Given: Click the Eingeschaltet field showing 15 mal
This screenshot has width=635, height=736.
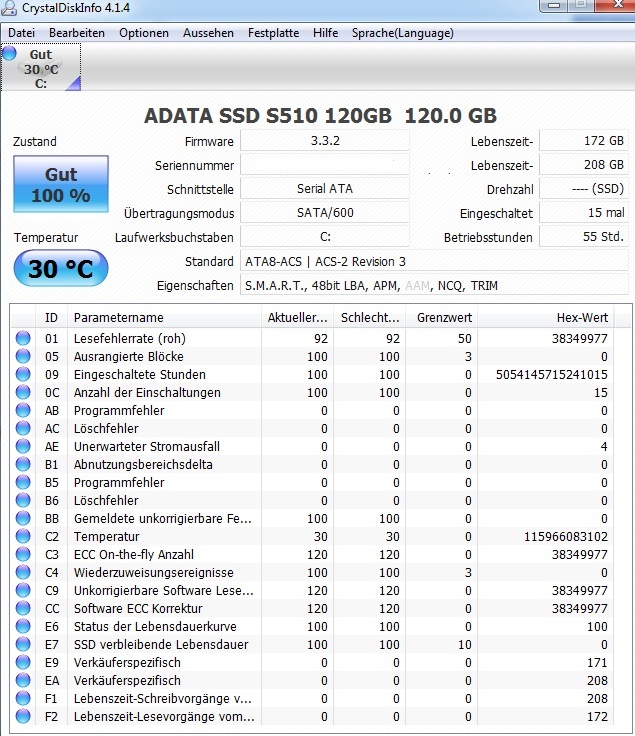Looking at the screenshot, I should click(584, 213).
